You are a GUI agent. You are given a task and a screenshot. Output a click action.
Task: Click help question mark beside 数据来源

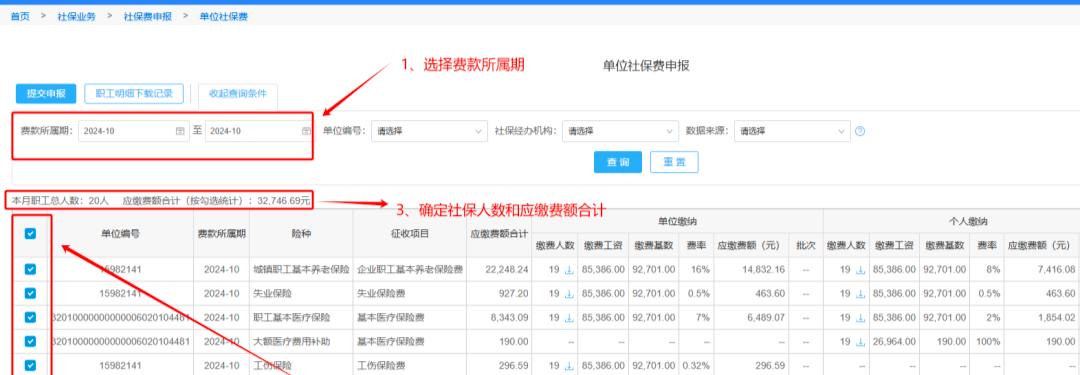860,131
